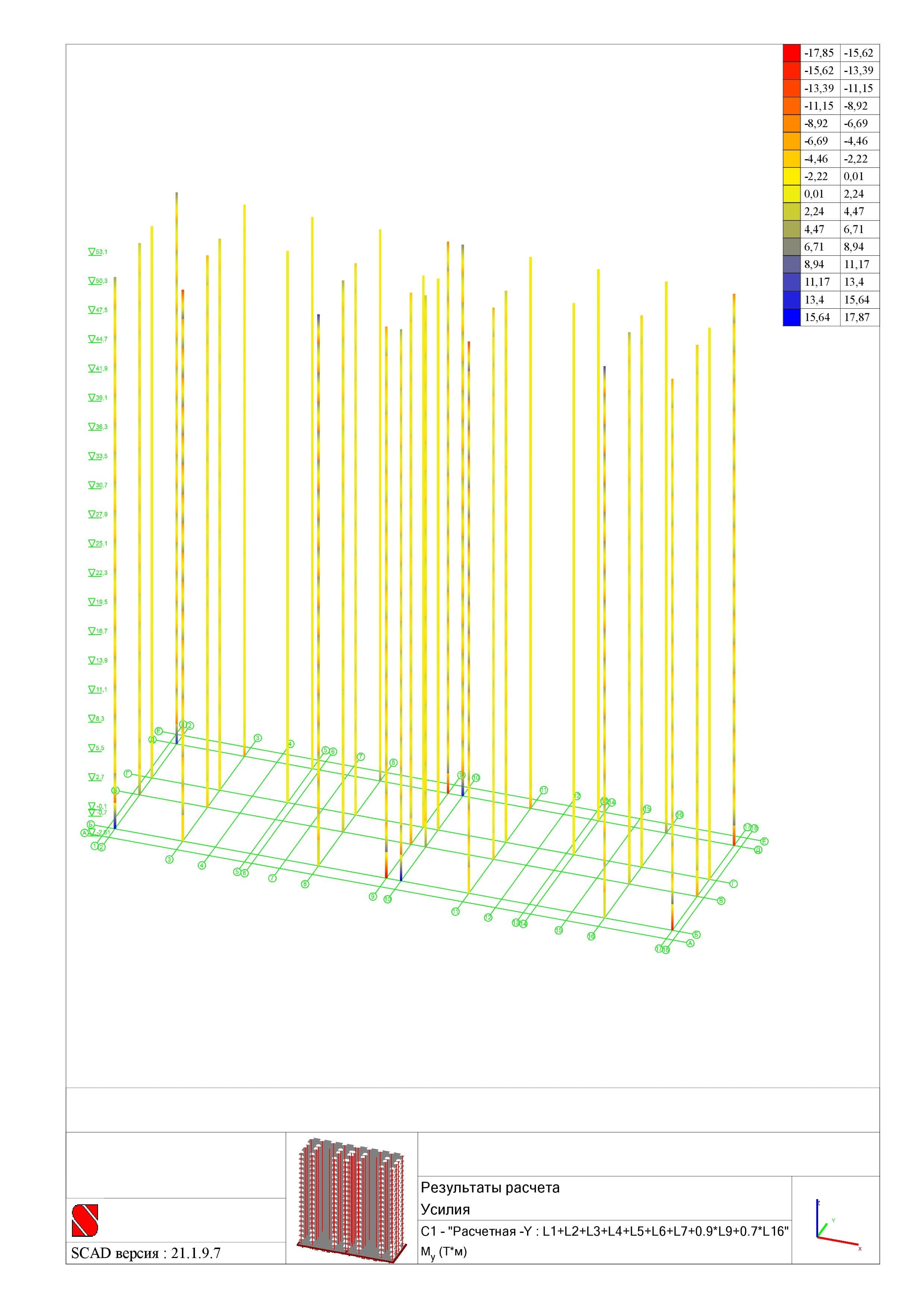Screen dimensions: 924x1308
Task: Click the legend maximum value 17,87
Action: tap(857, 317)
